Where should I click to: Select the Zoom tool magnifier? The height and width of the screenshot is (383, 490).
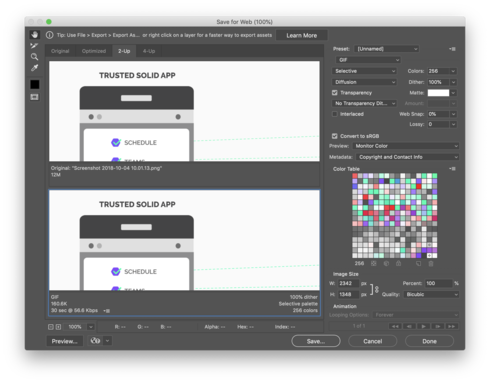(34, 57)
